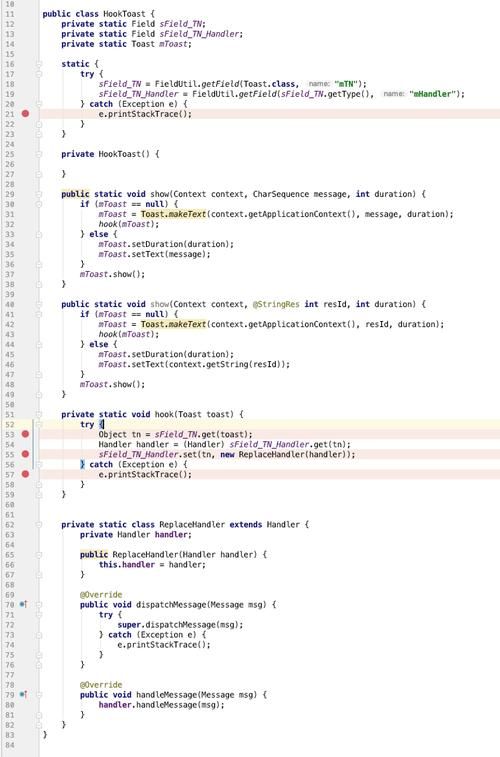Remove the breakpoint on line 21
Viewport: 500px width, 757px height.
pos(25,113)
